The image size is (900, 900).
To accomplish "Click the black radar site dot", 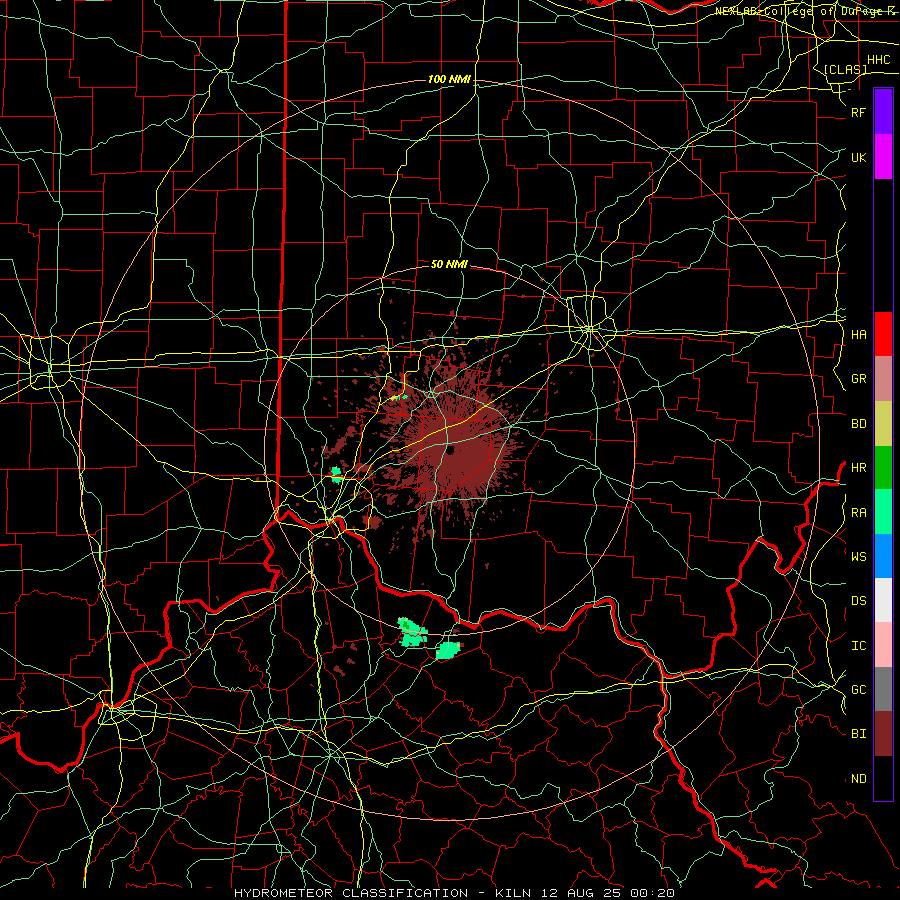I will click(x=451, y=451).
